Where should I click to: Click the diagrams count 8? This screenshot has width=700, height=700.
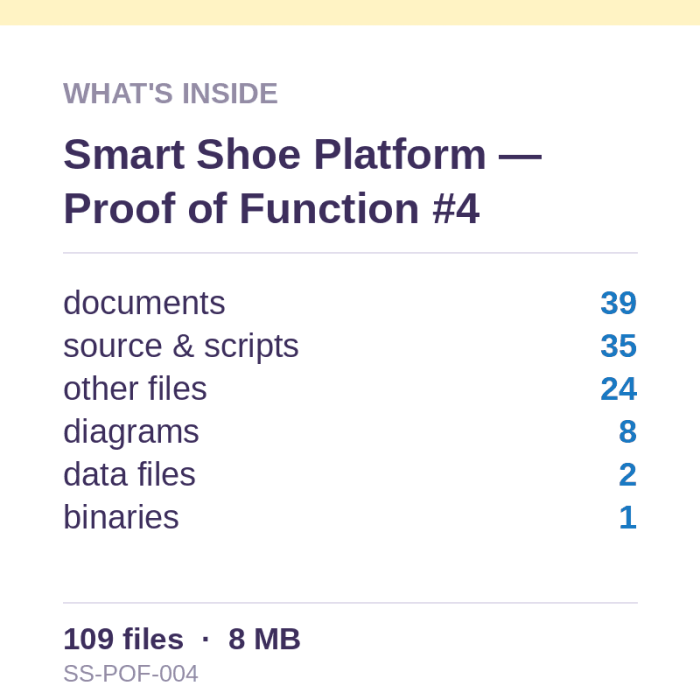tap(628, 432)
